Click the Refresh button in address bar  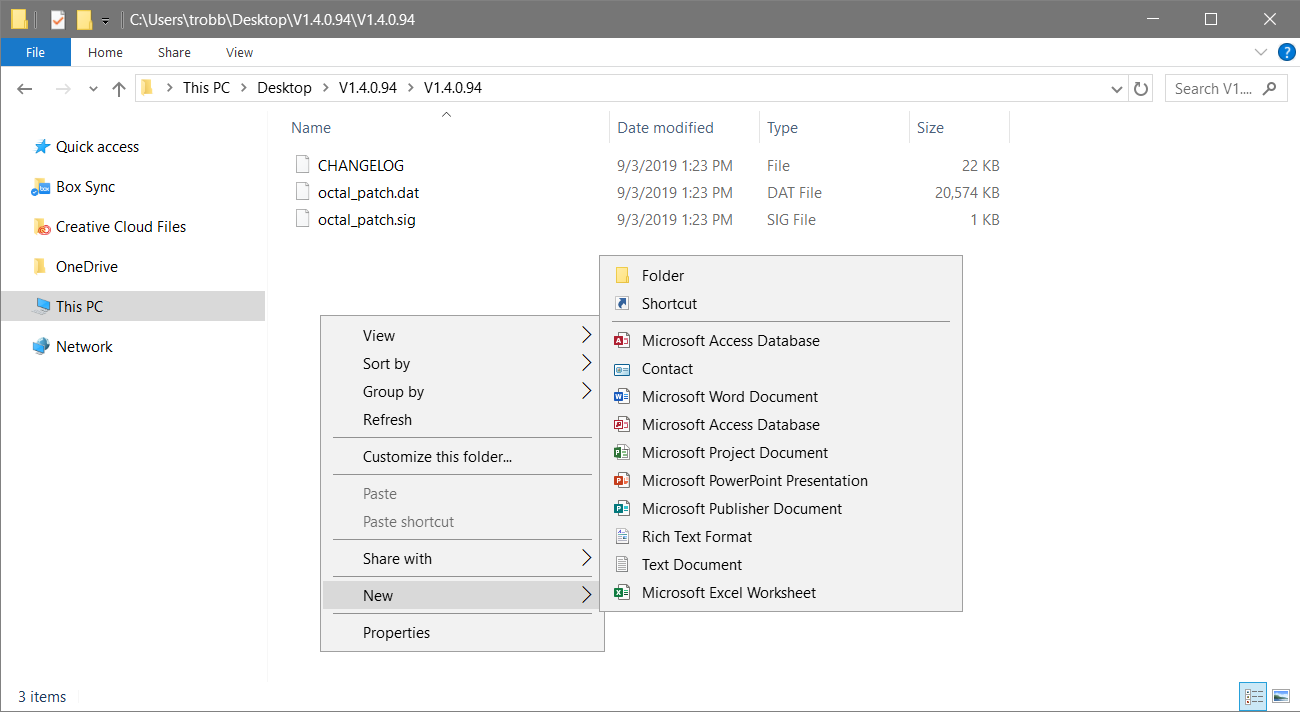point(1141,88)
